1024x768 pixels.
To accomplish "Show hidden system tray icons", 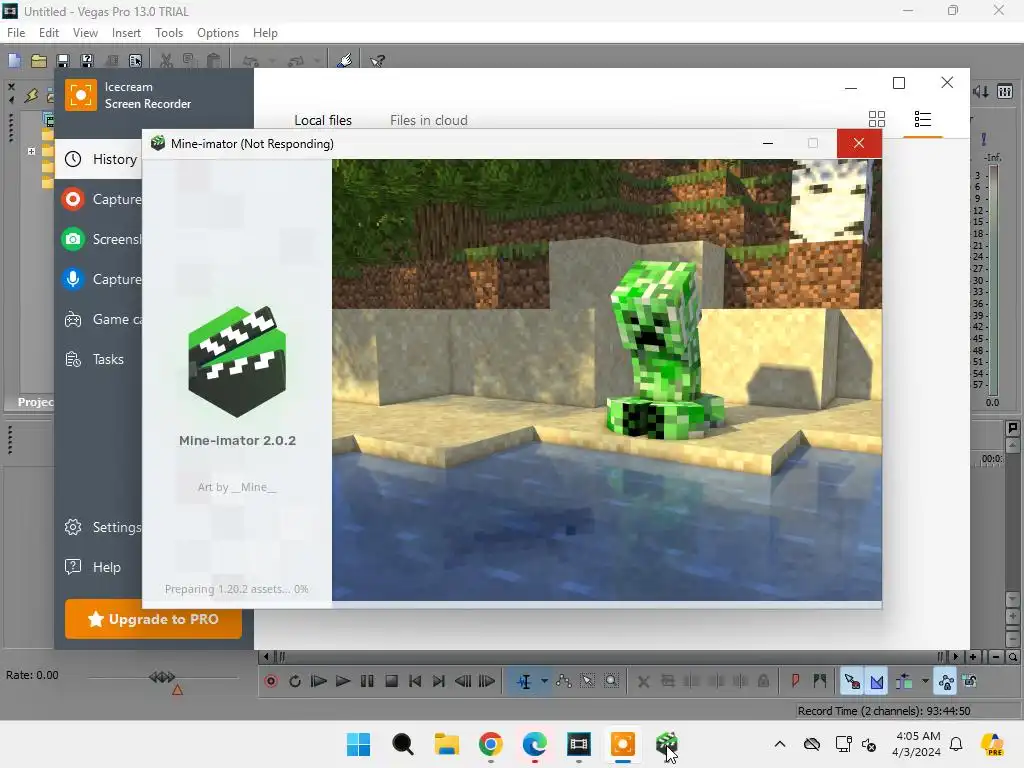I will pos(780,744).
